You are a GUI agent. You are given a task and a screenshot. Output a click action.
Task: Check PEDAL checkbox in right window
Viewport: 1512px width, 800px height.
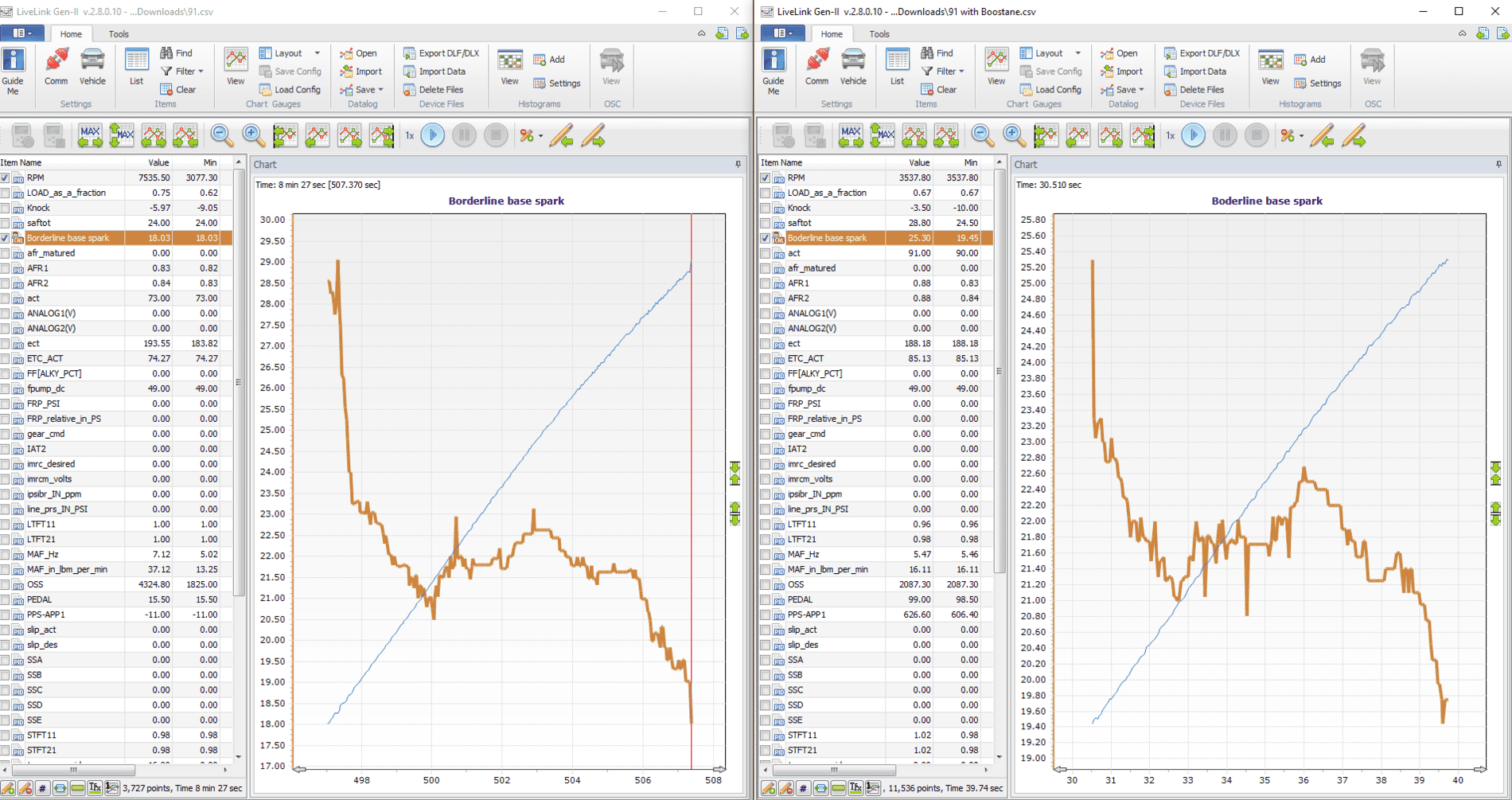[766, 600]
